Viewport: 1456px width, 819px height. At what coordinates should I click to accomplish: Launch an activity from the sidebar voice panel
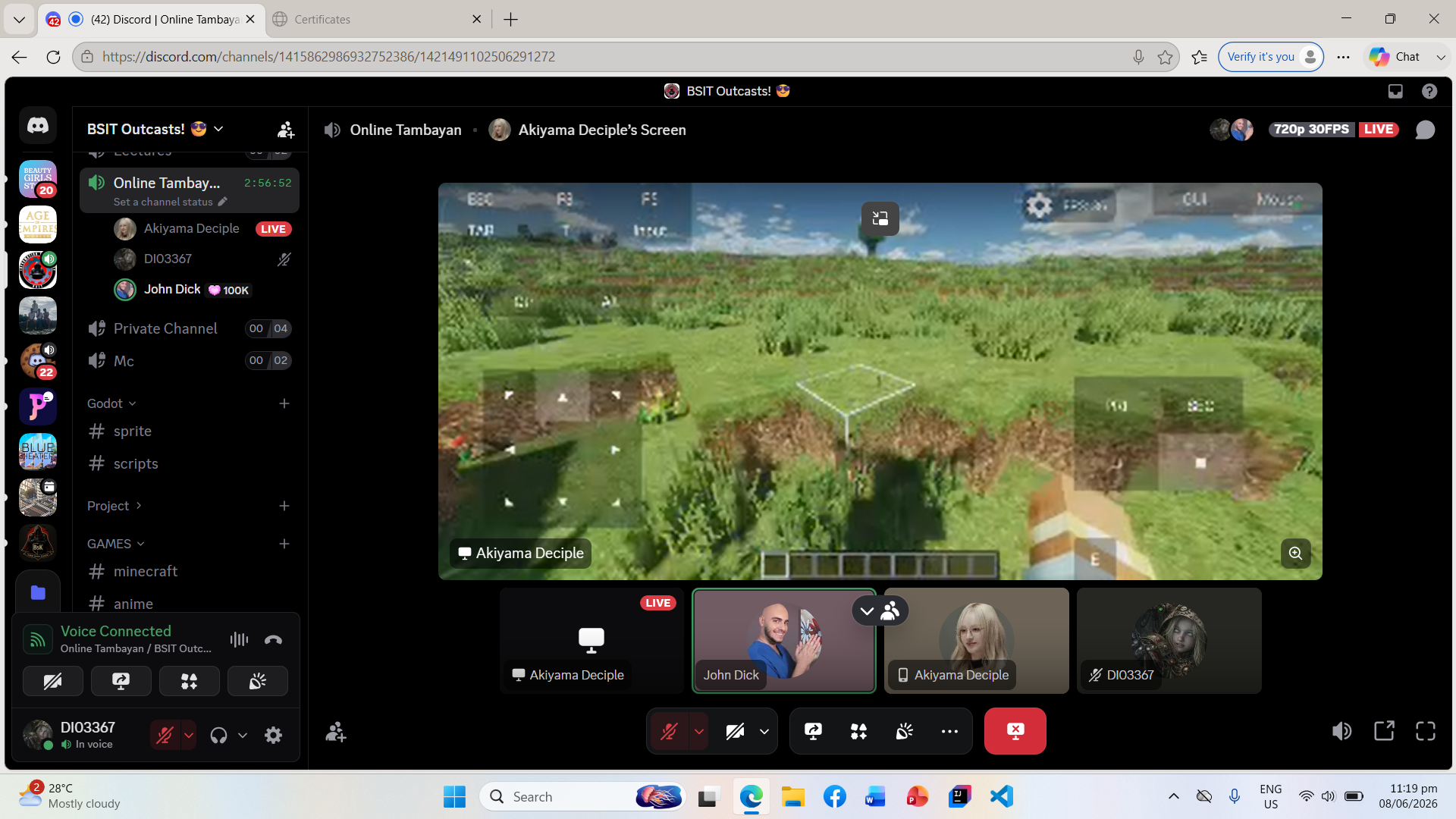[190, 681]
